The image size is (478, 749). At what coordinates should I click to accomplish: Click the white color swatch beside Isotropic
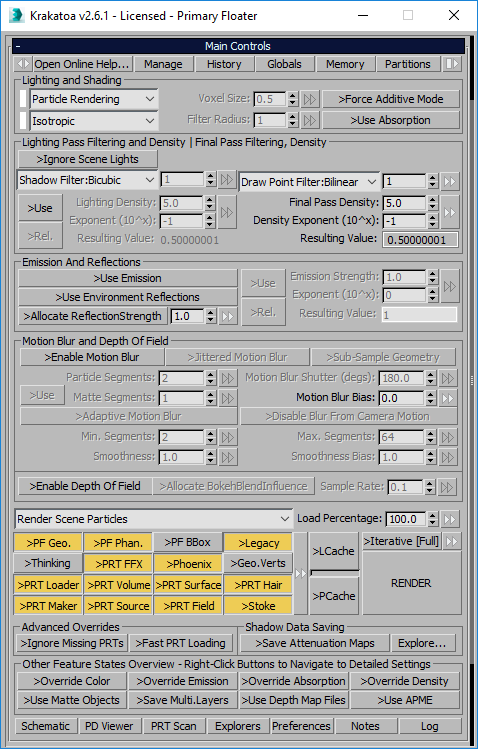(x=22, y=121)
